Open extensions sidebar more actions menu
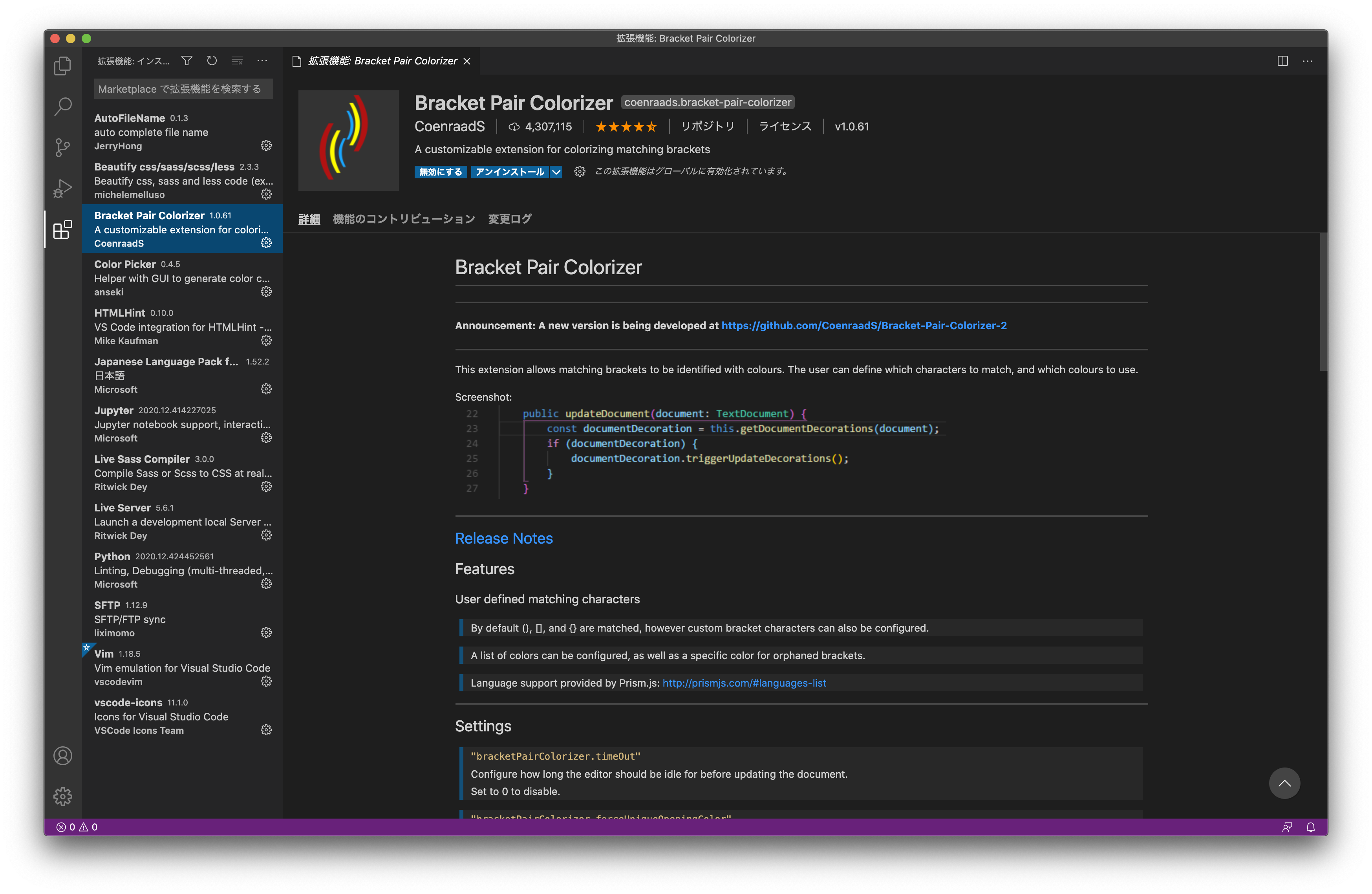The image size is (1372, 894). pyautogui.click(x=262, y=60)
